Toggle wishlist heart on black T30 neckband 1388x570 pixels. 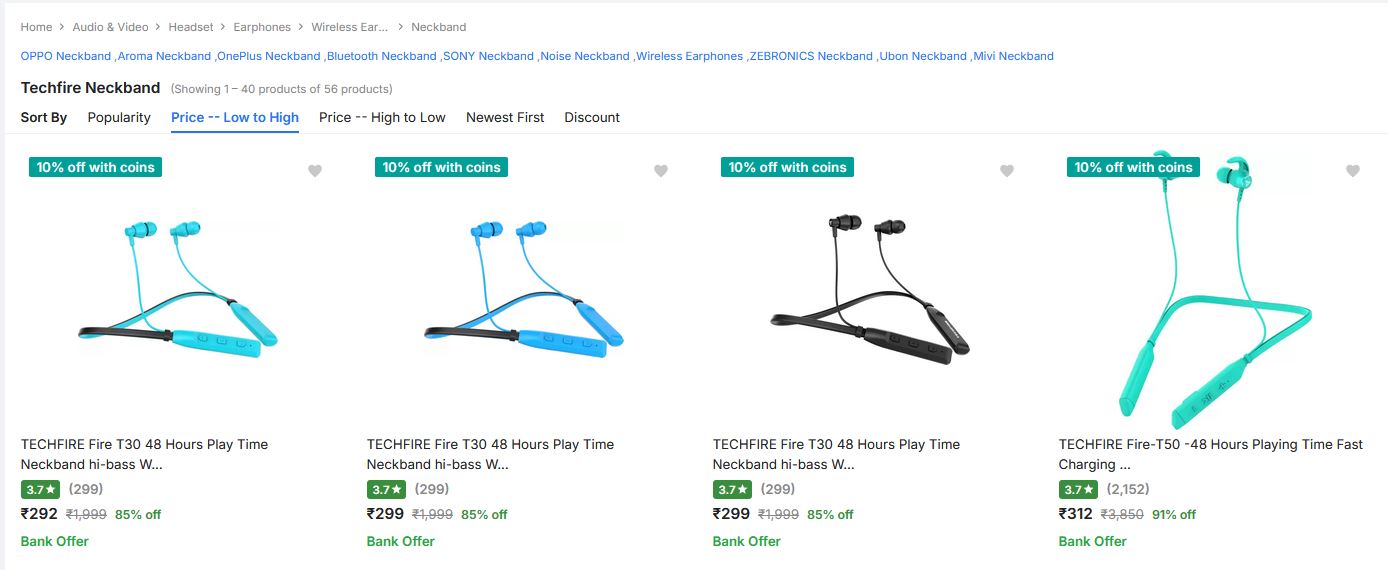(x=1007, y=171)
